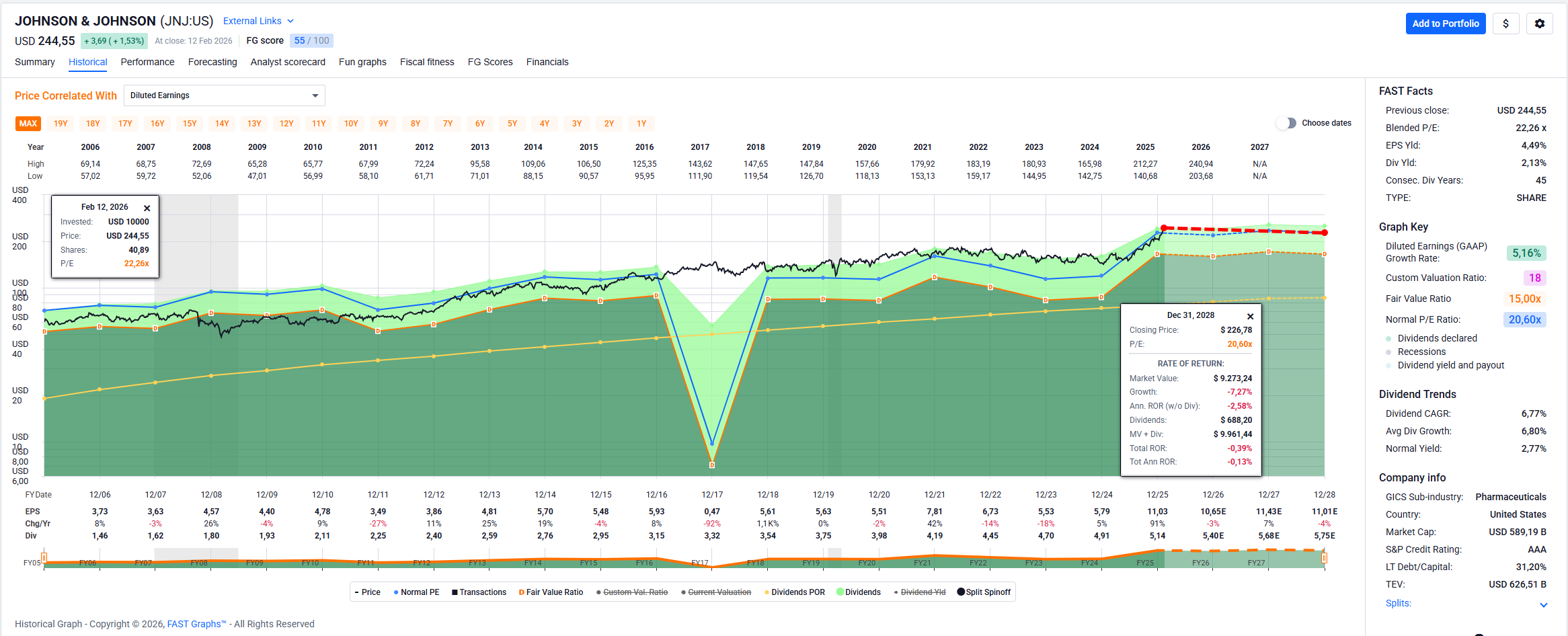Open the Diluted Earnings dropdown
This screenshot has height=636, width=1568.
tap(224, 95)
